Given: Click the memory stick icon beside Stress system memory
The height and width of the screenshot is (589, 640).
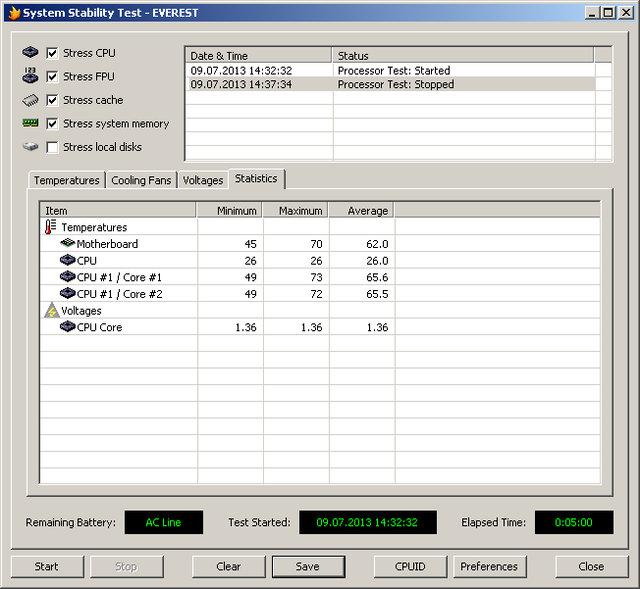Looking at the screenshot, I should tap(30, 123).
